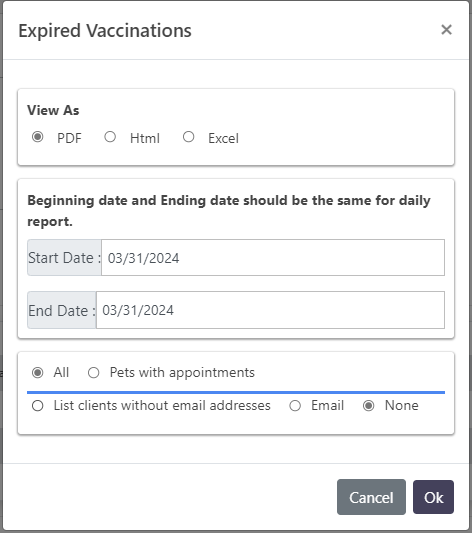Click the View As heading
Viewport: 472px width, 533px height.
click(x=53, y=110)
